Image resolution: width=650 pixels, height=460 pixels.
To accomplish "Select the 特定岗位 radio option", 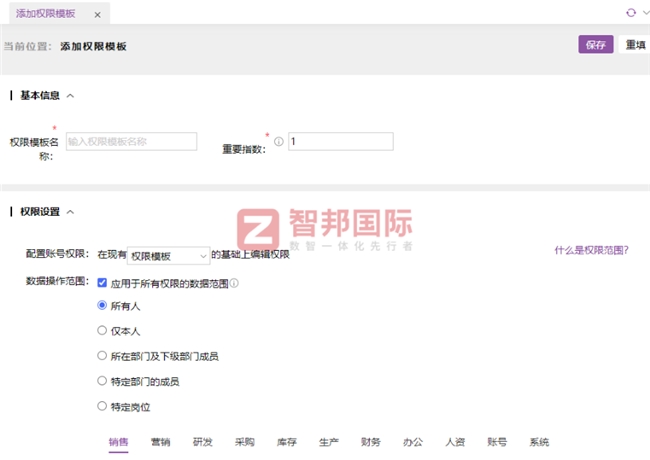I will [102, 406].
